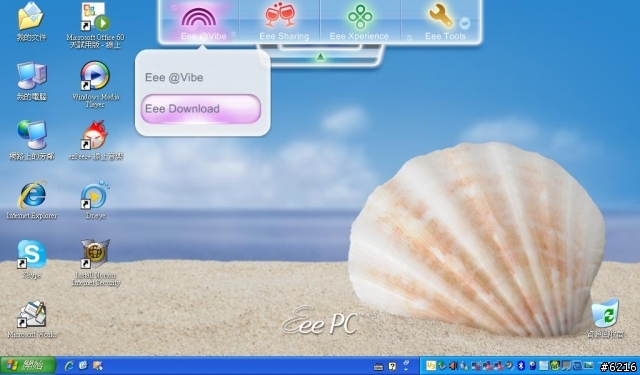
Task: Launch Microsoft Office 60 trial shortcut
Action: 95,25
